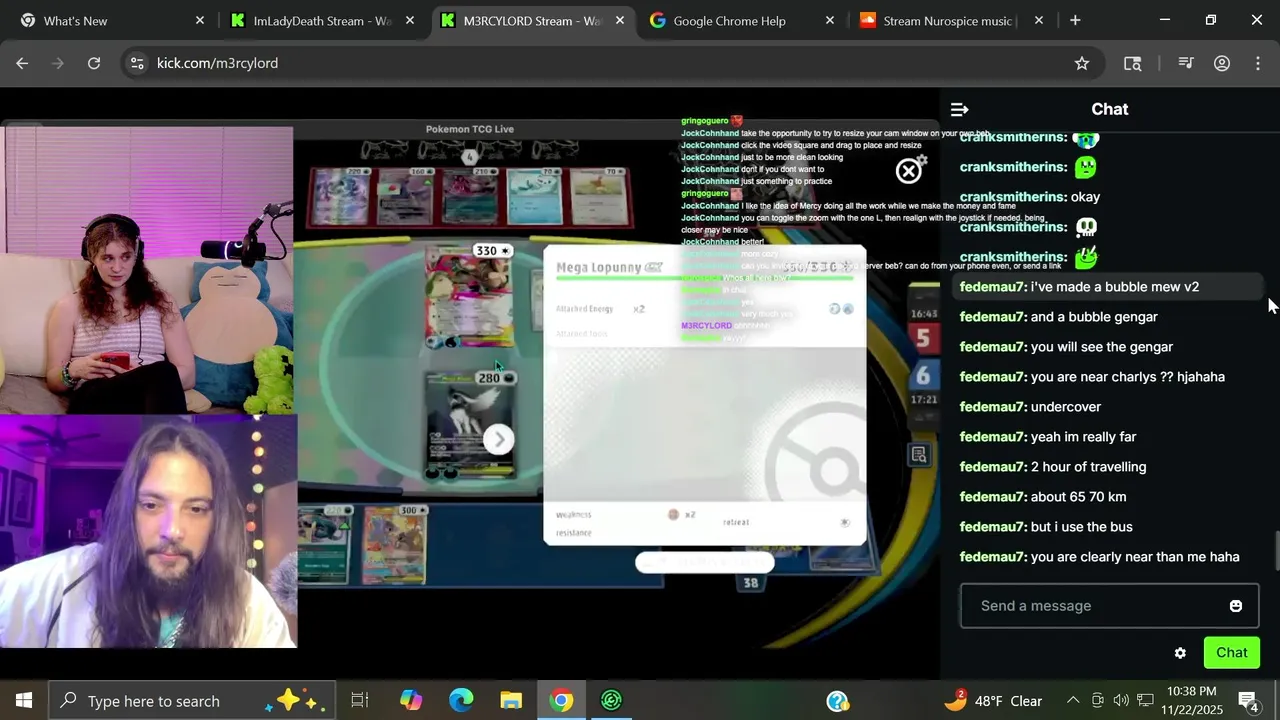This screenshot has width=1280, height=720.
Task: Click the round next arrow on game board
Action: [x=498, y=439]
